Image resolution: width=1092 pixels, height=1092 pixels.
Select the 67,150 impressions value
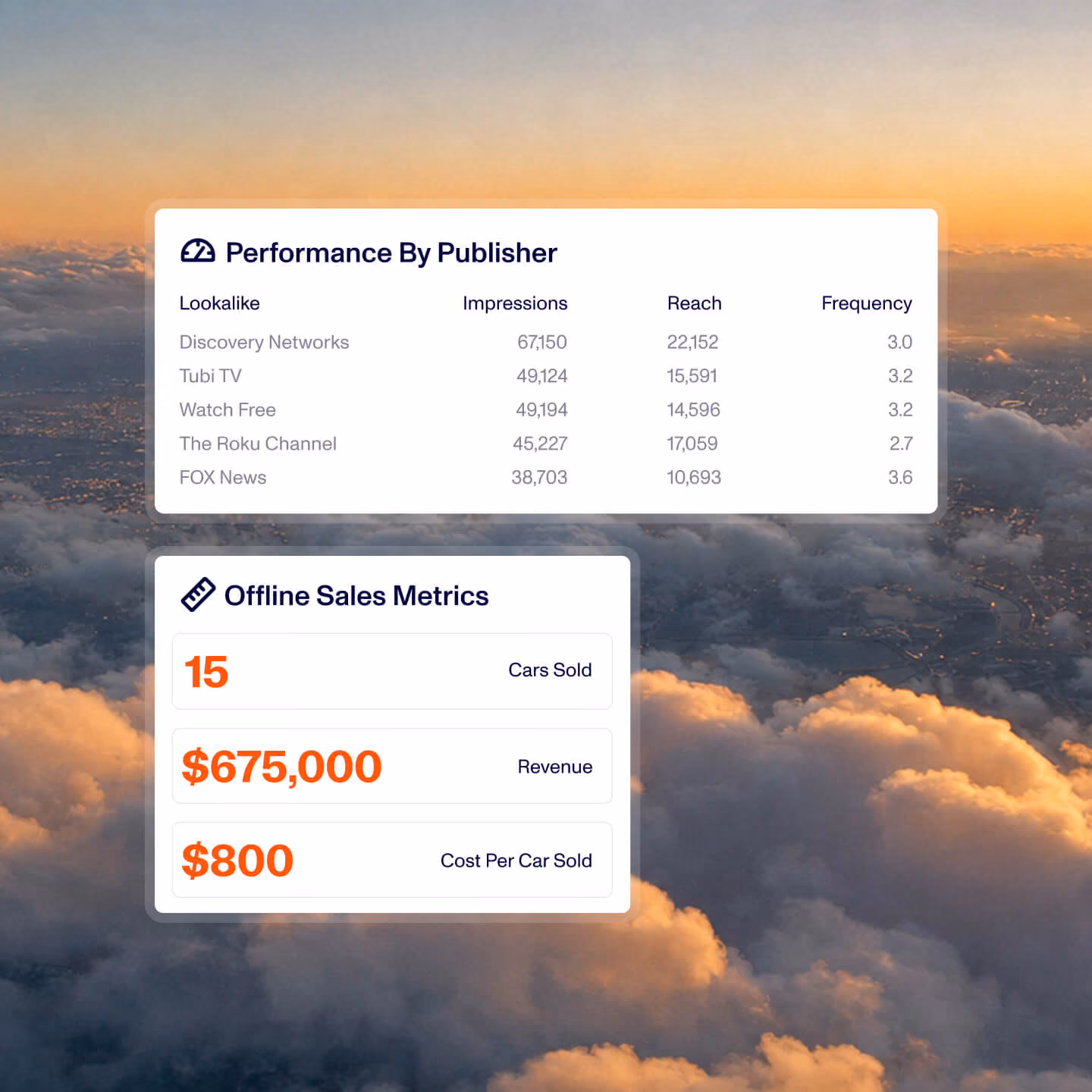[x=542, y=342]
